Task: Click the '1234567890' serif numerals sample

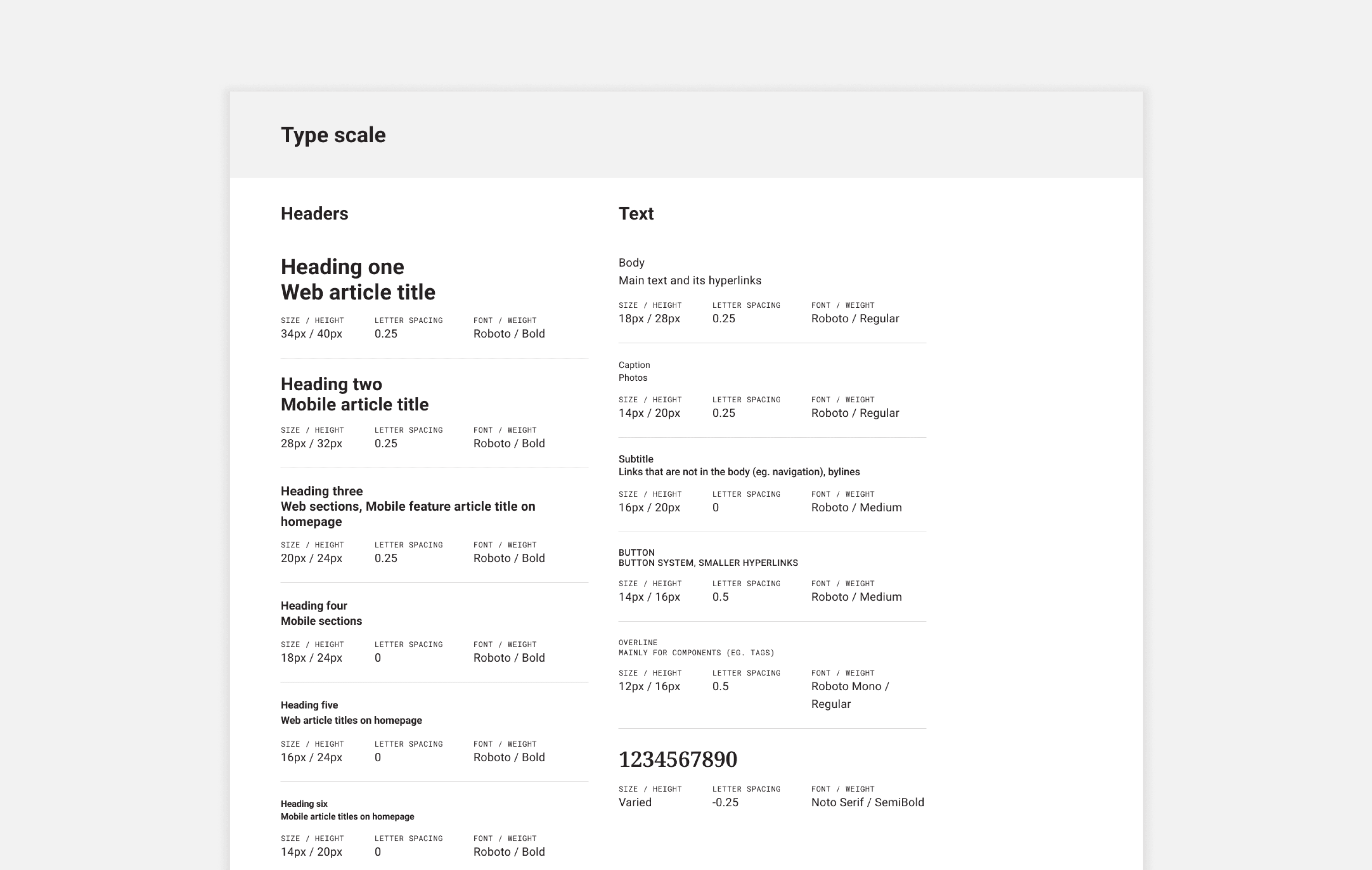Action: pyautogui.click(x=677, y=760)
